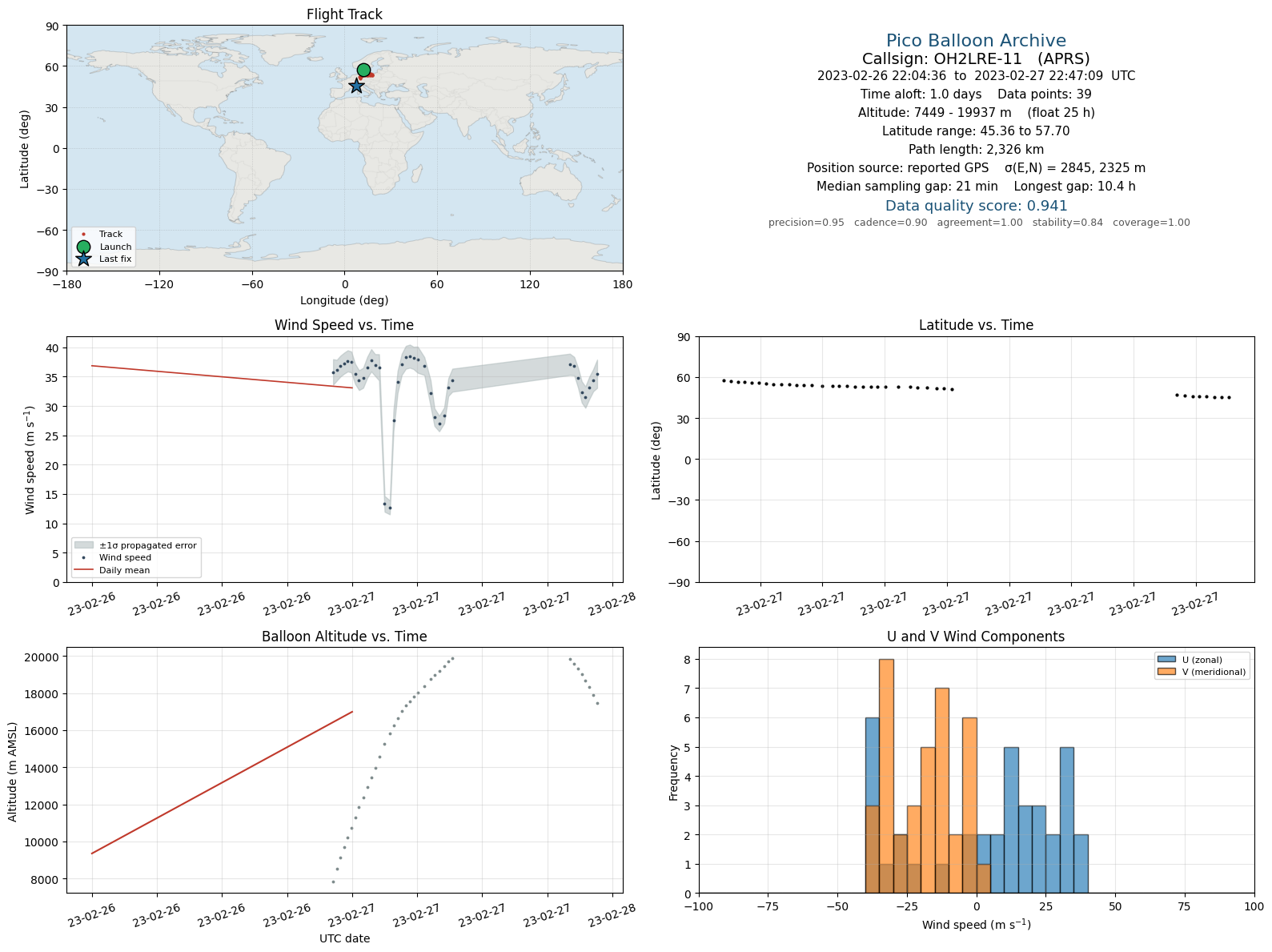Click the Altitude (m AMSL) axis label

12,771
